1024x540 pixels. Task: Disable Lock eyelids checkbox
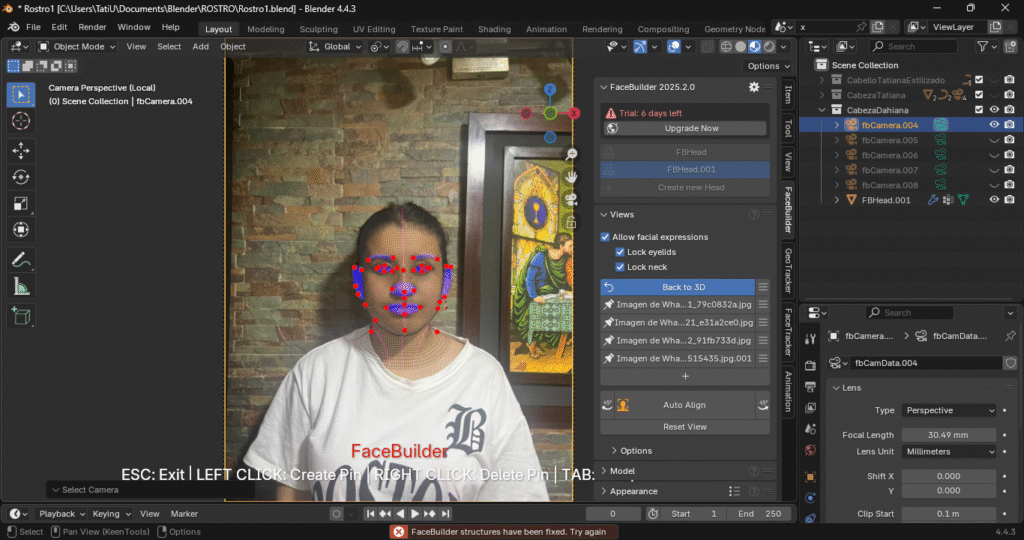[619, 252]
